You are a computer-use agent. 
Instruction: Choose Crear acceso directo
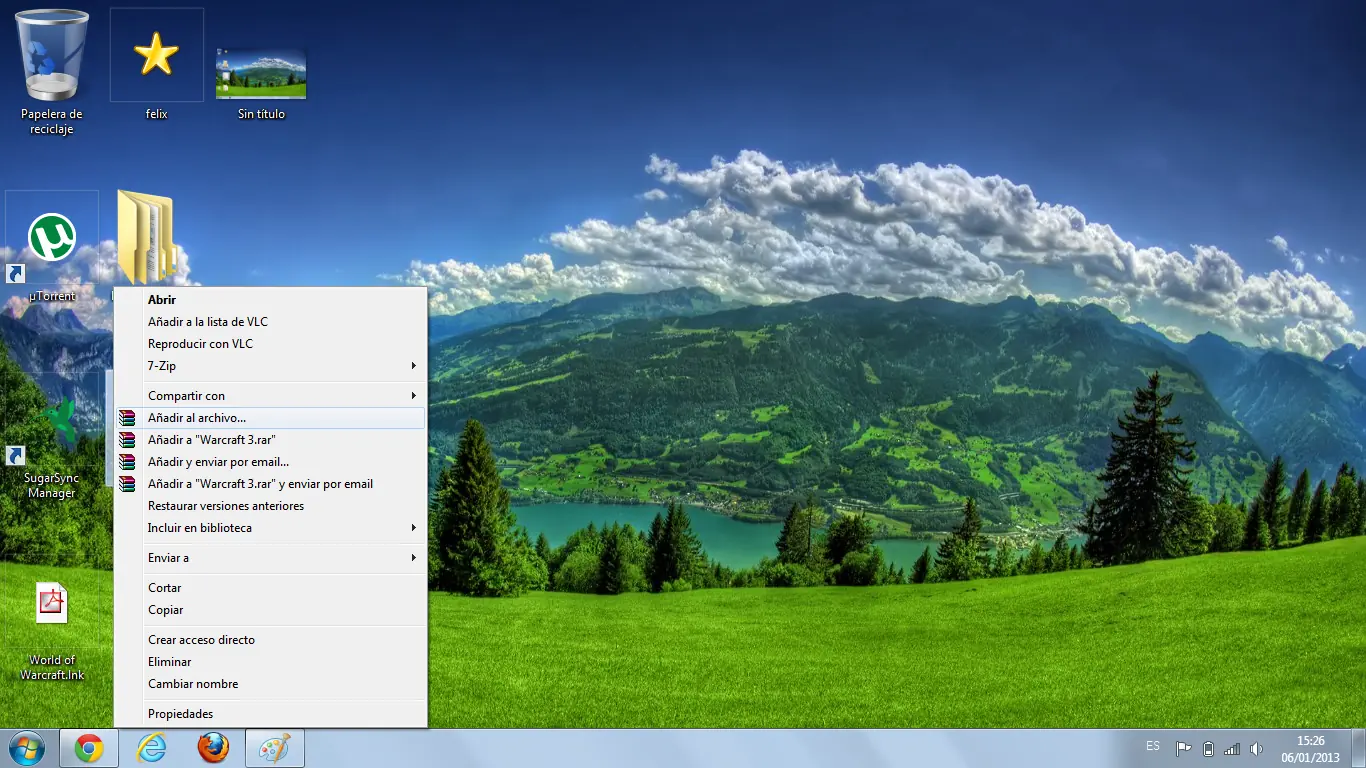[x=270, y=640]
